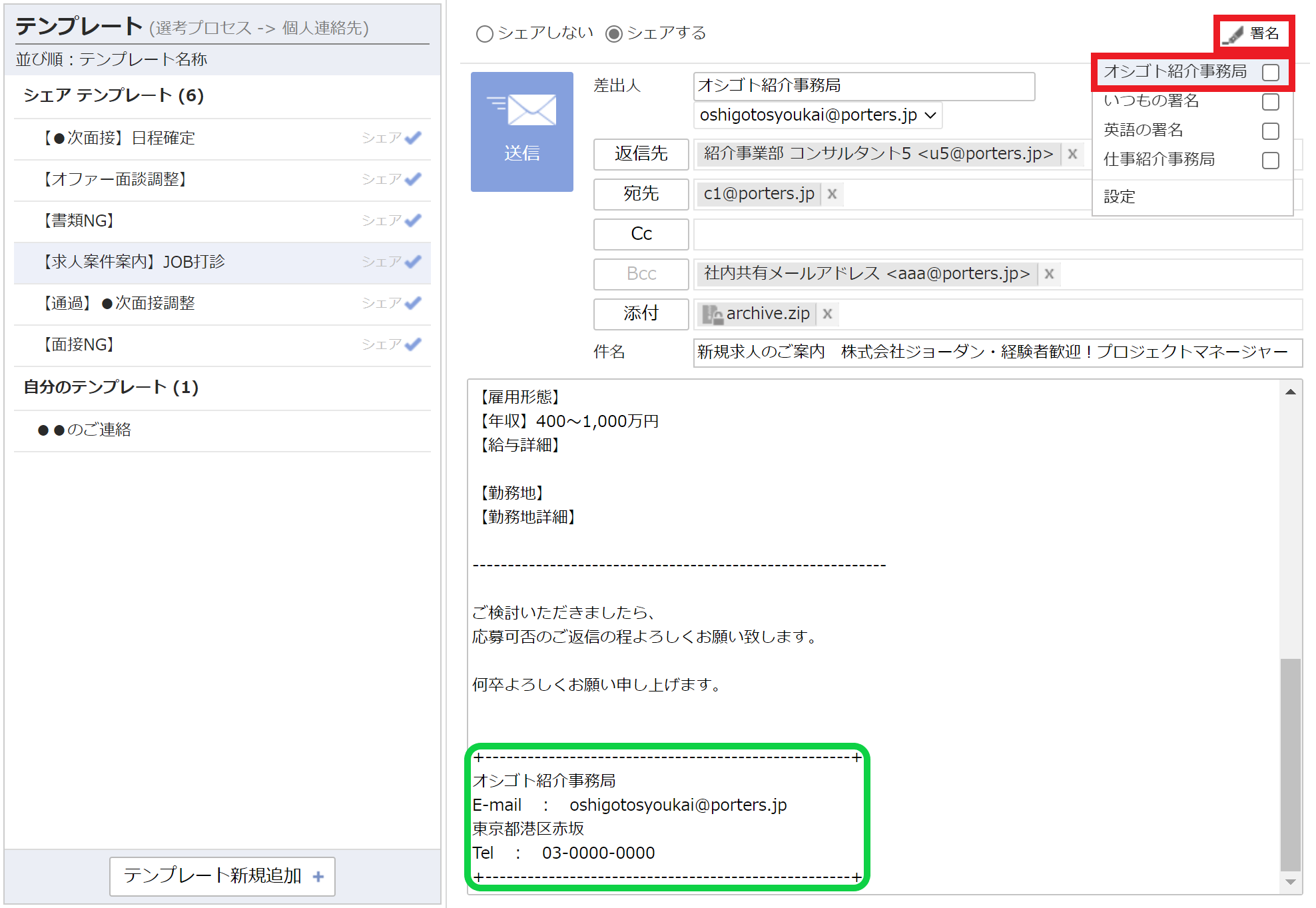
Task: Open 設定 in the signature menu
Action: (x=1120, y=197)
